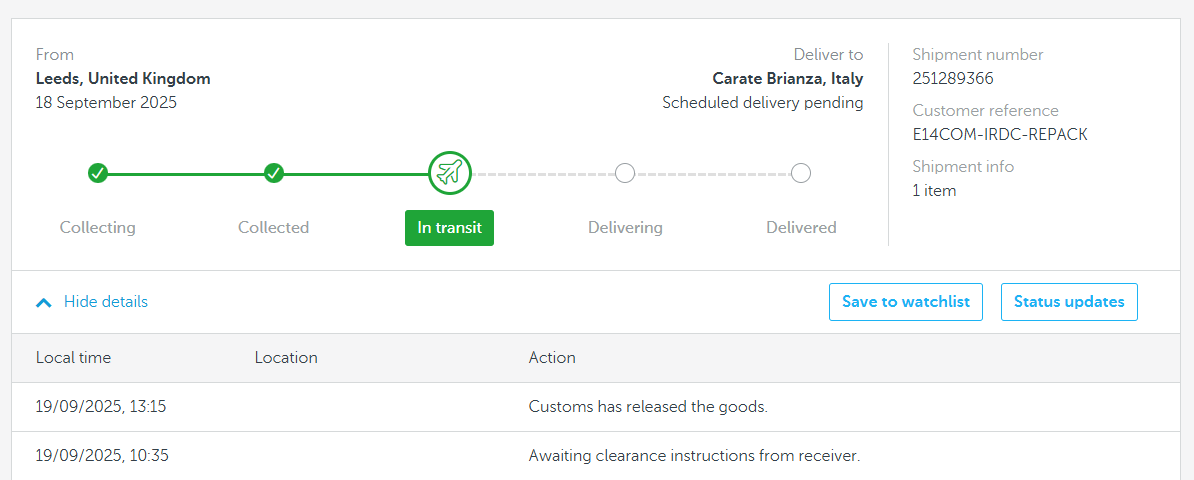Click the airplane In transit icon
Screen dimensions: 1194x480
[x=450, y=173]
